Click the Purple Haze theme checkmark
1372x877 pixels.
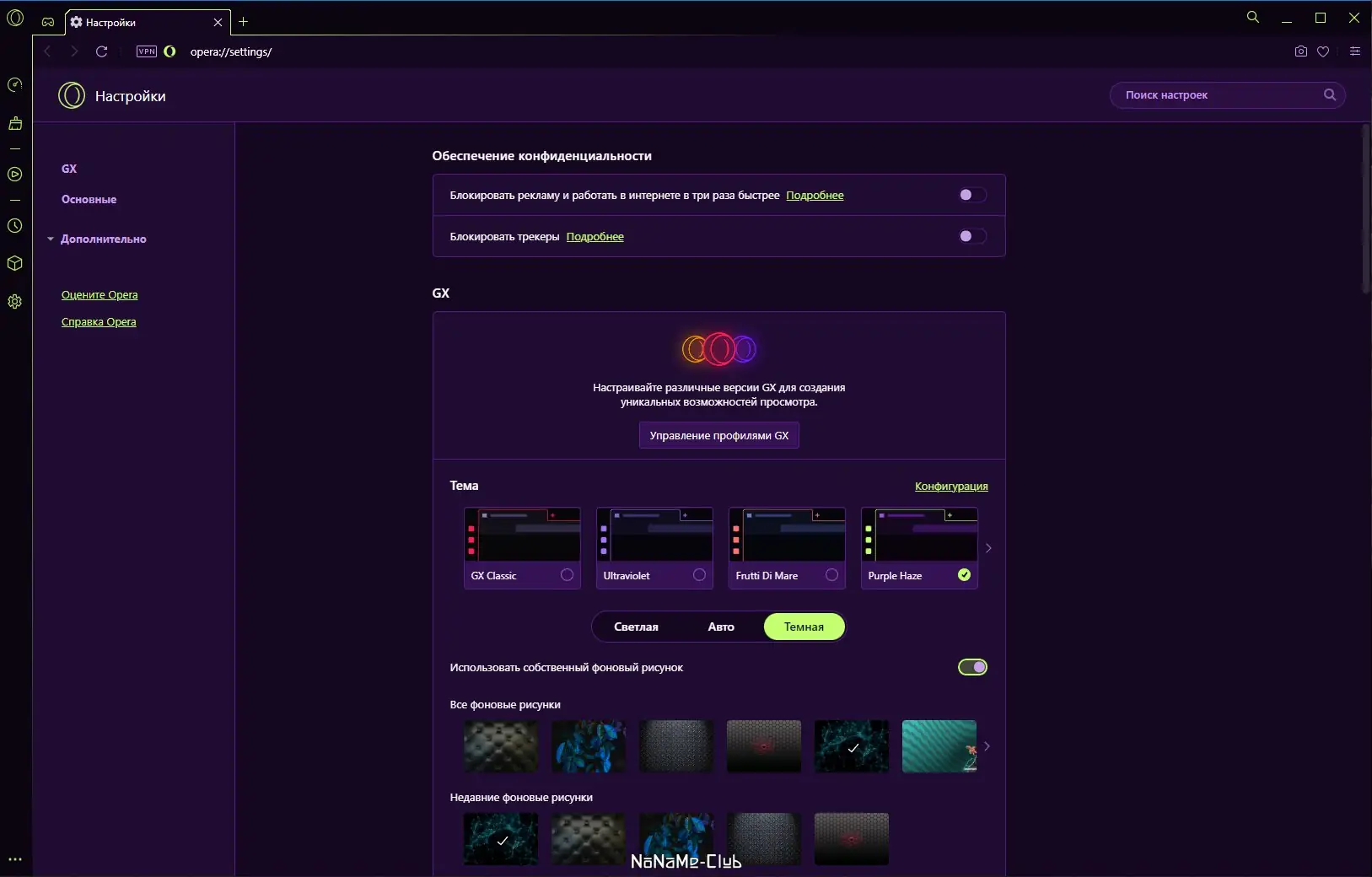[964, 575]
